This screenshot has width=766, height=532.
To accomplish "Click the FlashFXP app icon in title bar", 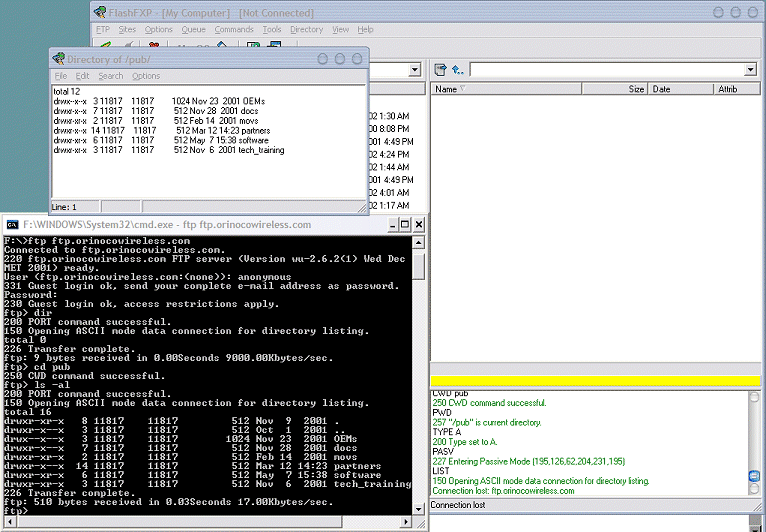I will [99, 11].
